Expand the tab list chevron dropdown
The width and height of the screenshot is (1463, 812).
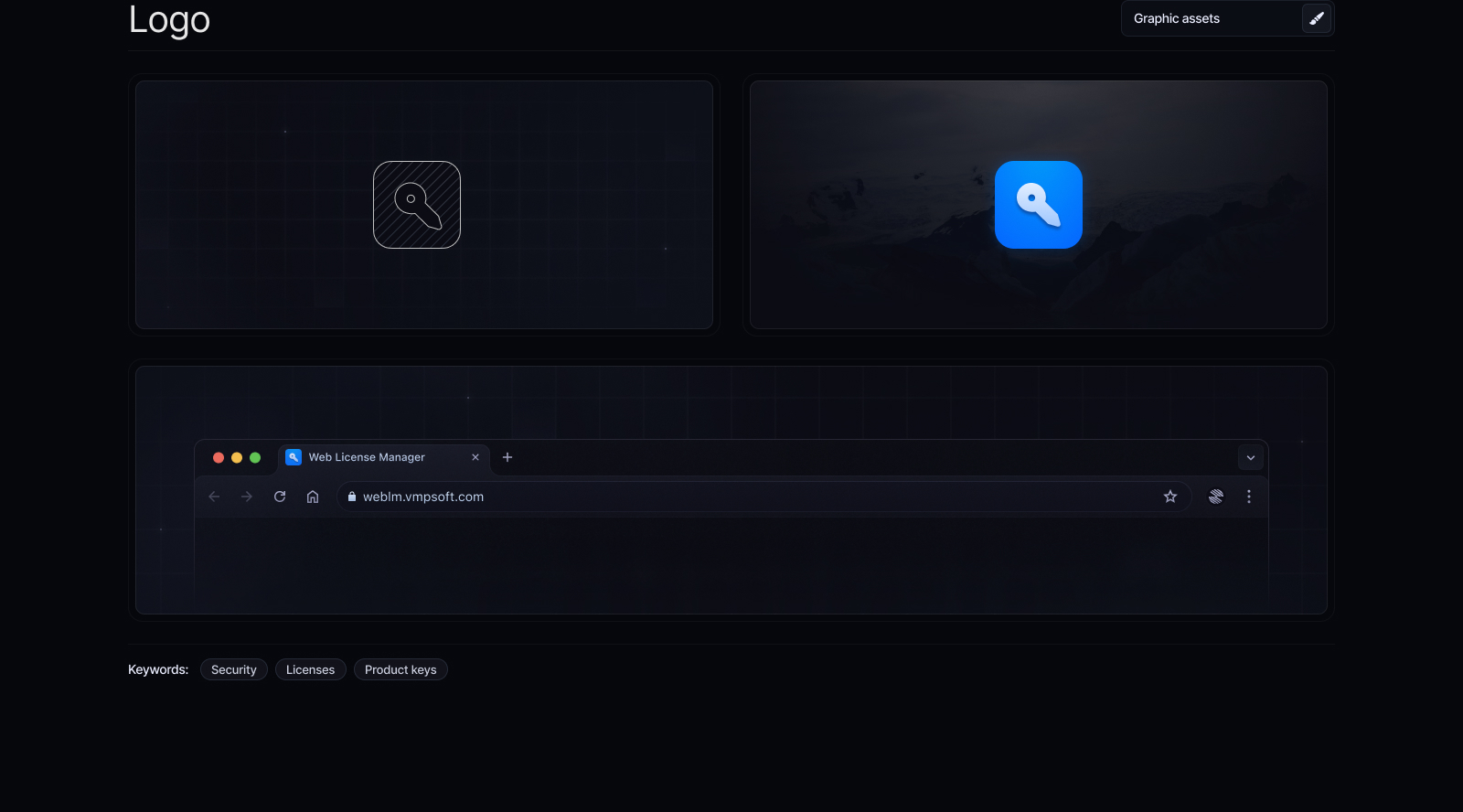(x=1251, y=457)
